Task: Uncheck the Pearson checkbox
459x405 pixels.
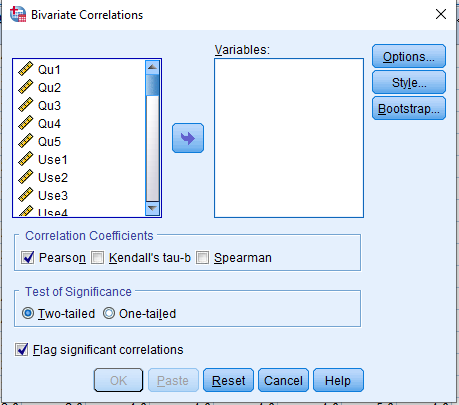Action: coord(27,258)
